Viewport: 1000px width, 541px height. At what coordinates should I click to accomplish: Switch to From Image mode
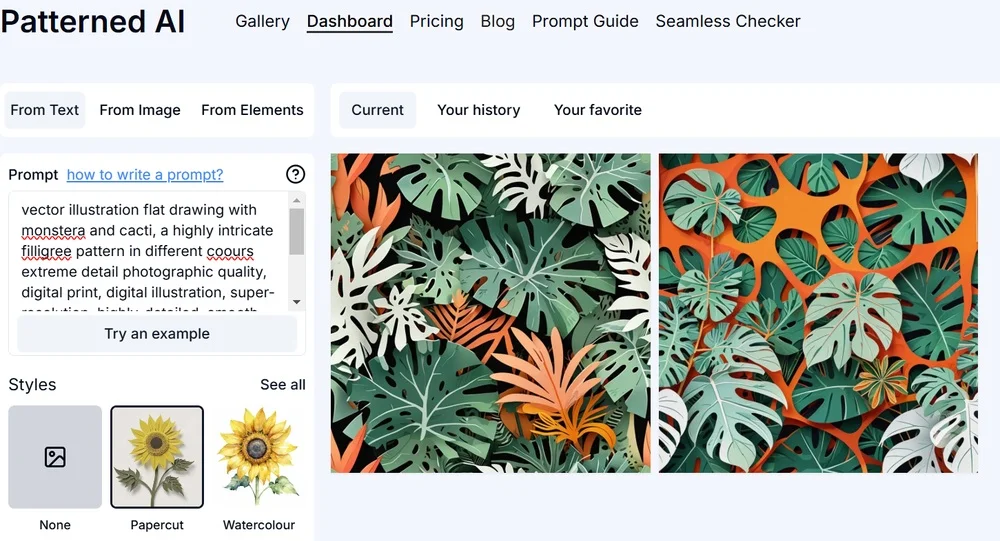(140, 110)
